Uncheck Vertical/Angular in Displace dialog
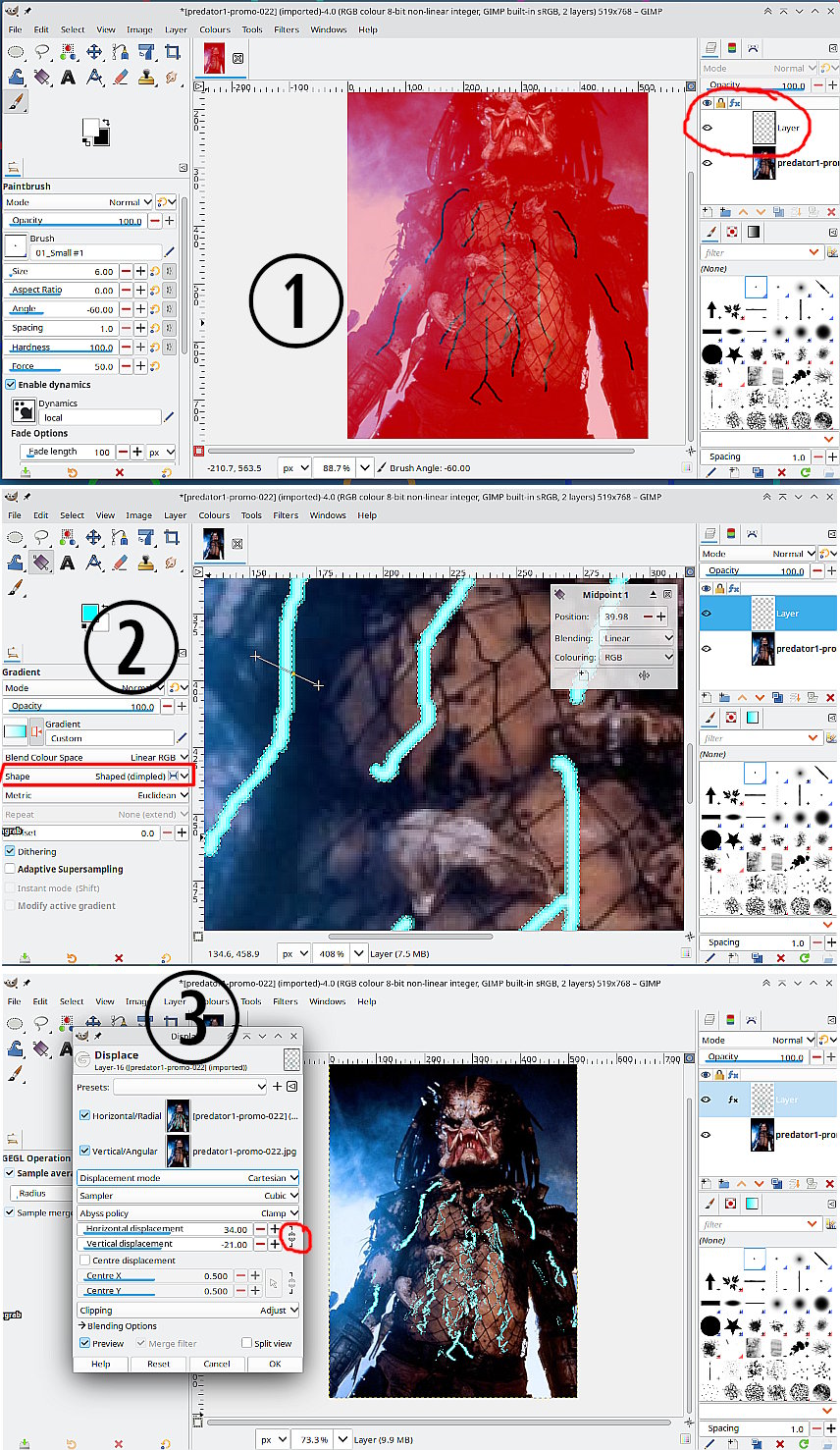Image resolution: width=840 pixels, height=1450 pixels. 85,1151
